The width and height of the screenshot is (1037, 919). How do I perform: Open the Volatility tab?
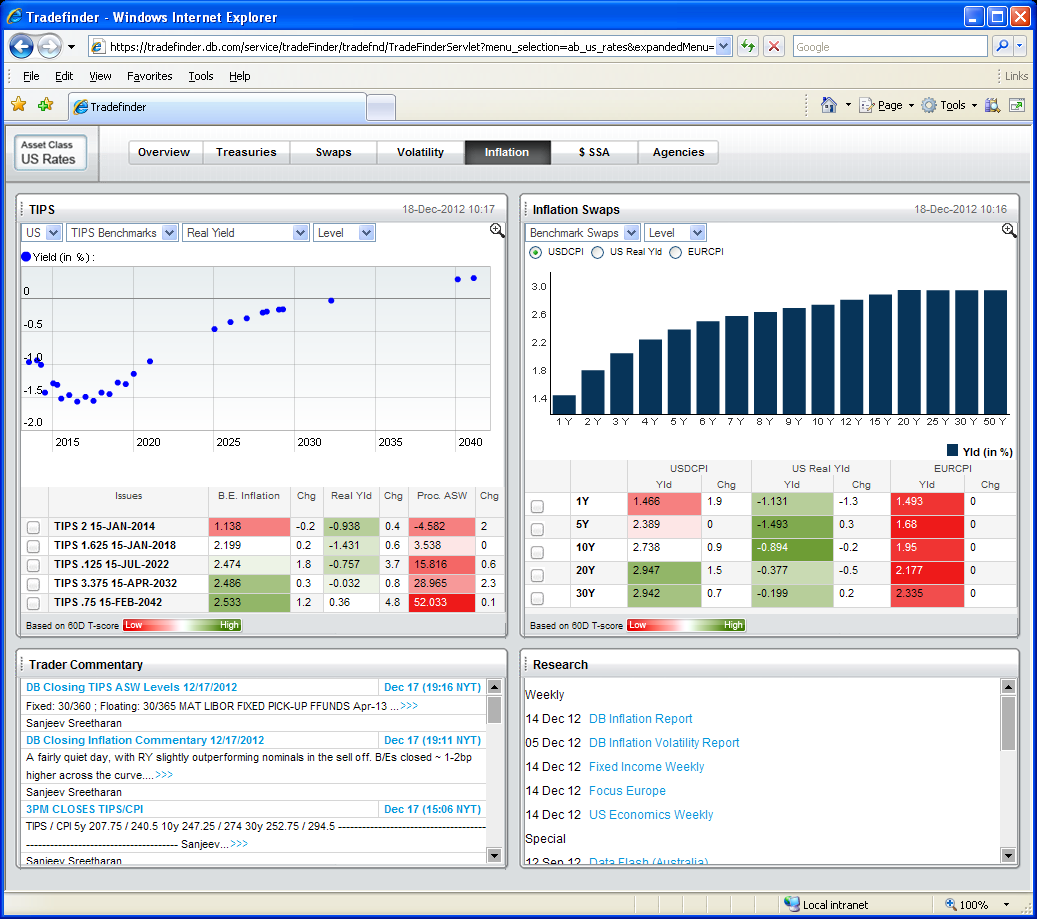tap(420, 152)
